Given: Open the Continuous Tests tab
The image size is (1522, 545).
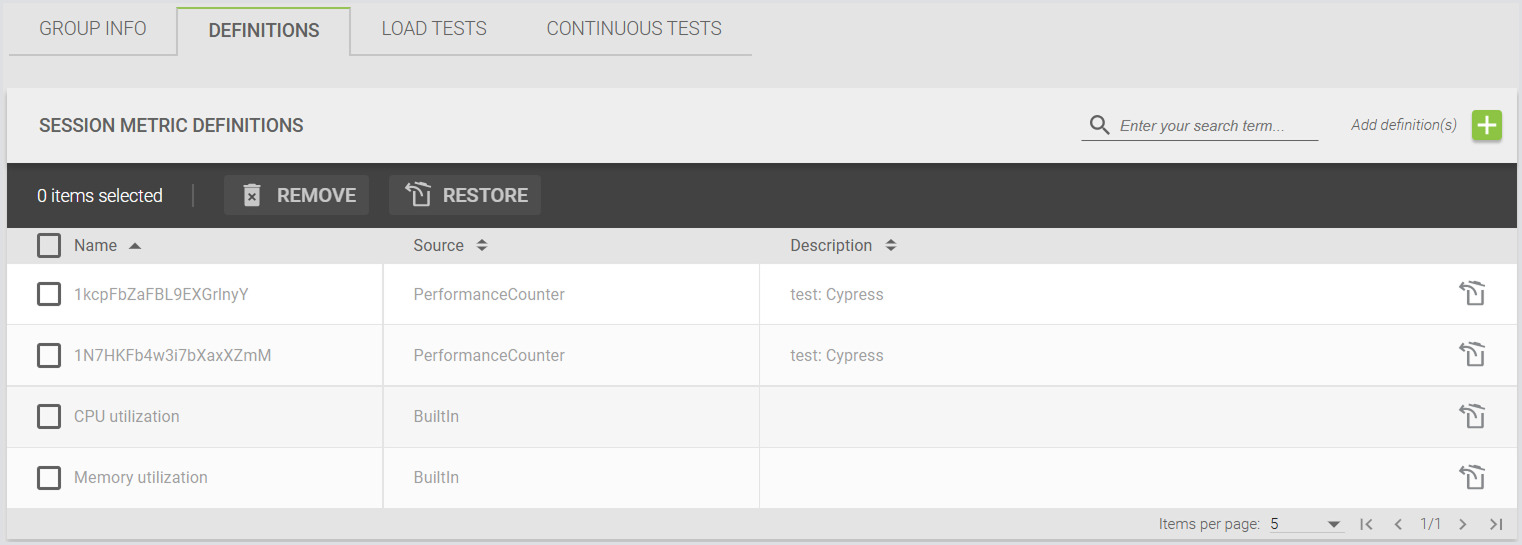Looking at the screenshot, I should point(634,29).
